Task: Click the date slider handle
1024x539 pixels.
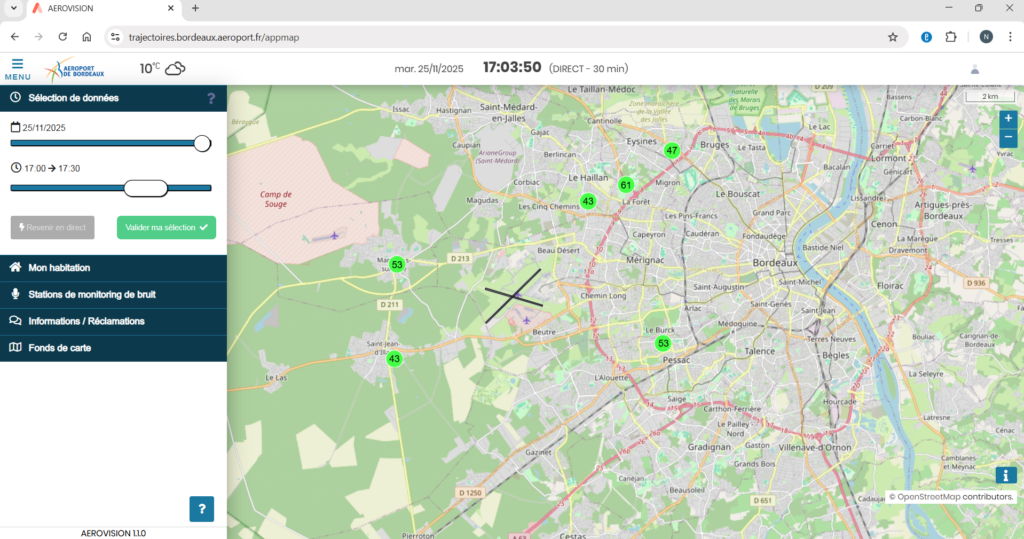Action: click(x=202, y=143)
